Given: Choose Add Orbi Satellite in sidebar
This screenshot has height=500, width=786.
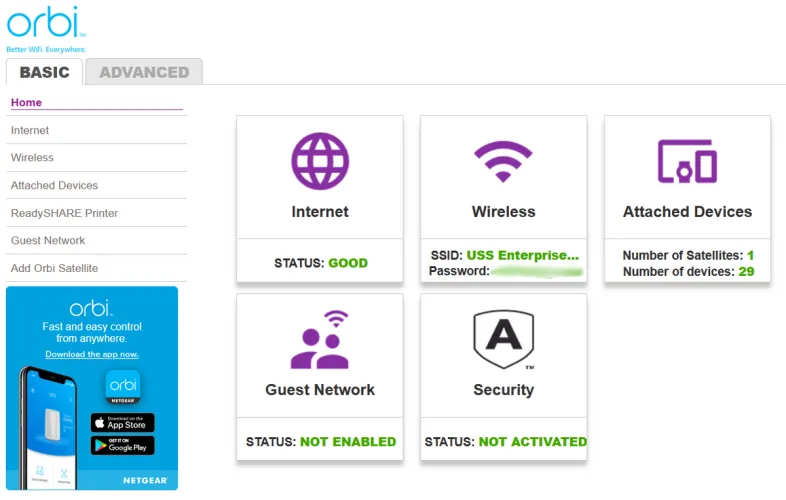Looking at the screenshot, I should tap(54, 268).
